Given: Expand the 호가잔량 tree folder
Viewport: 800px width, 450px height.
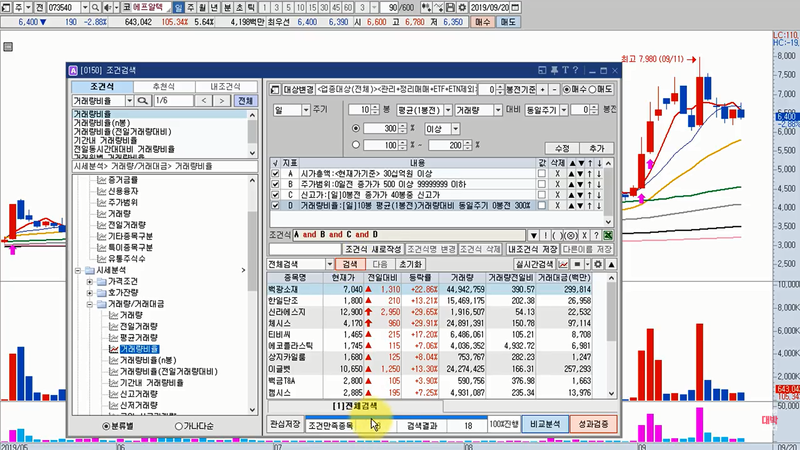Looking at the screenshot, I should point(90,293).
